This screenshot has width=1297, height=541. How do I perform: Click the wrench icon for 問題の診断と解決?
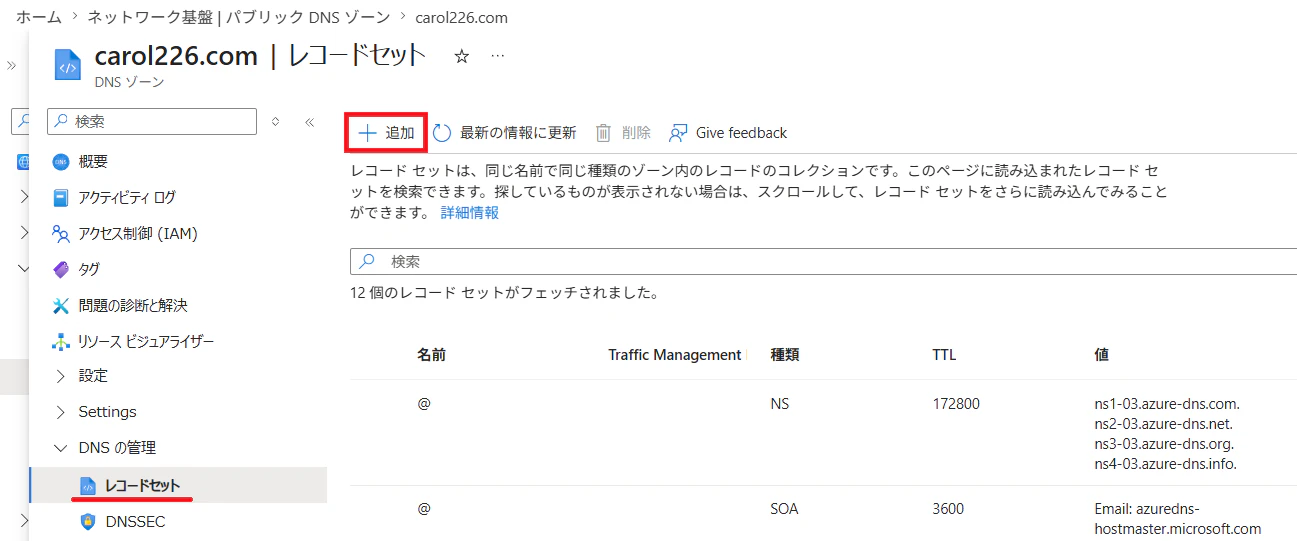[x=61, y=306]
